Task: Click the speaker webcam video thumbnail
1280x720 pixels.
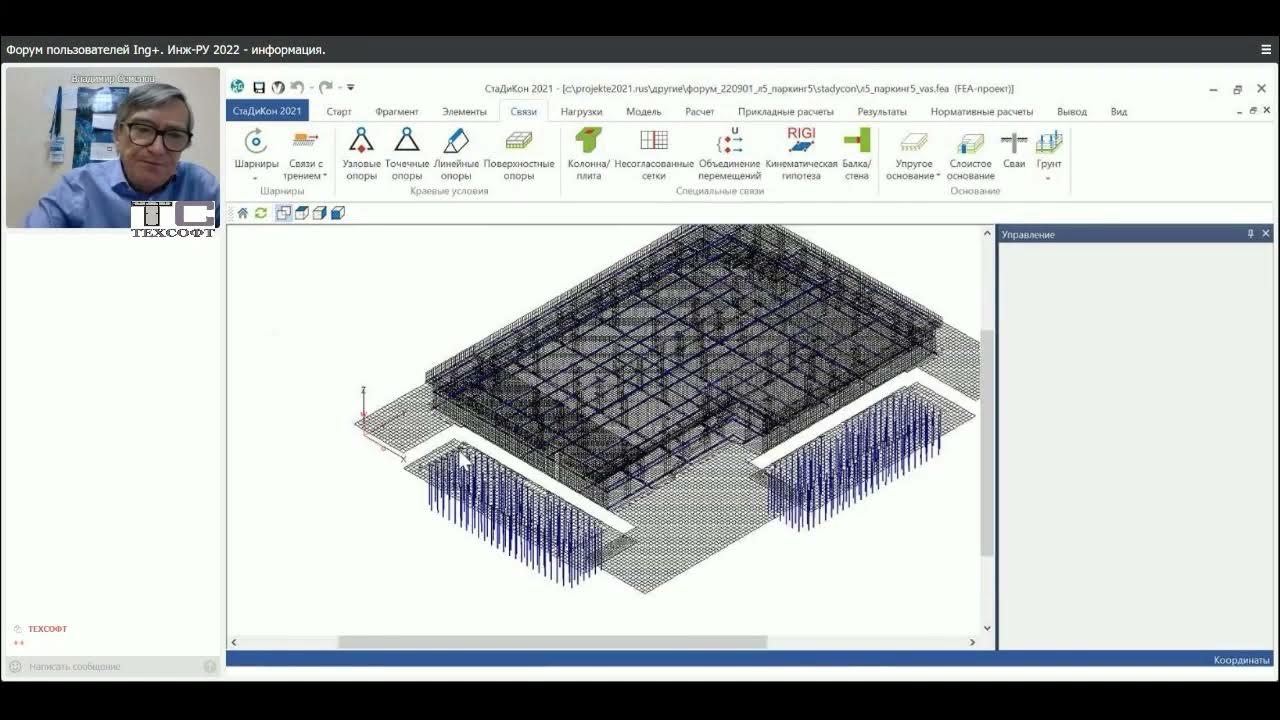Action: pos(112,148)
